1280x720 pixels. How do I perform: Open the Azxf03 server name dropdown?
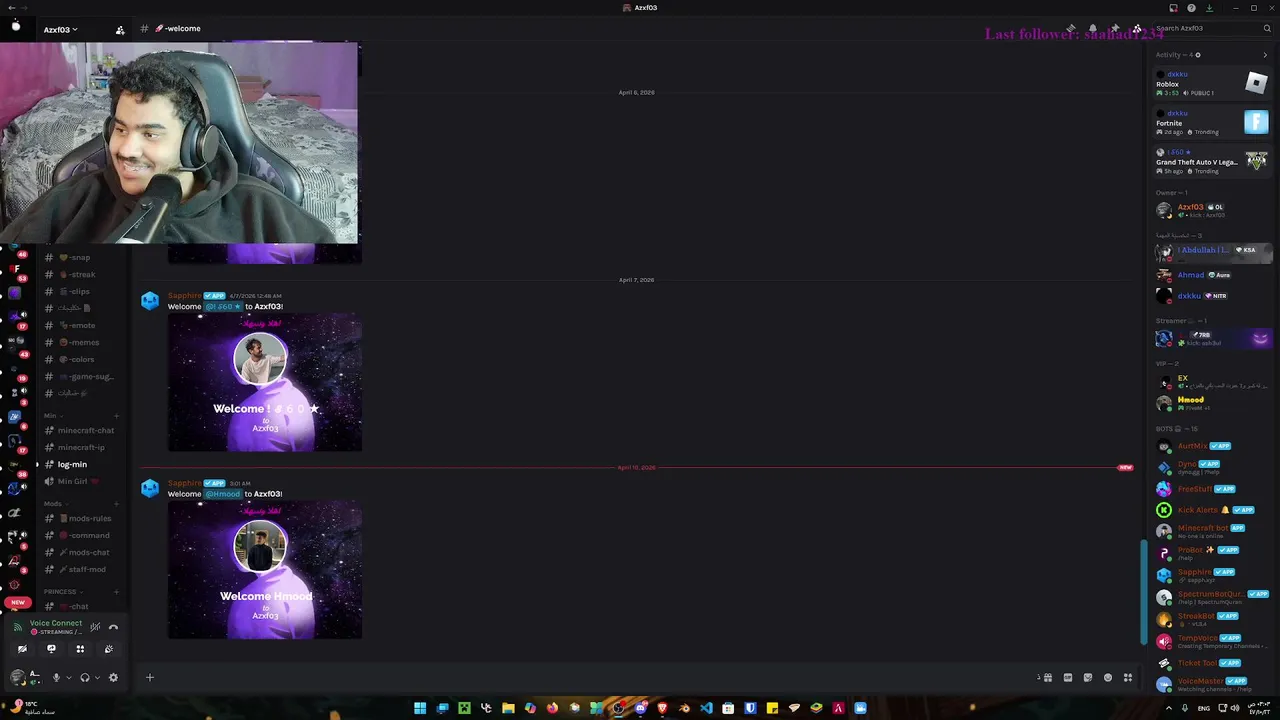(x=61, y=29)
